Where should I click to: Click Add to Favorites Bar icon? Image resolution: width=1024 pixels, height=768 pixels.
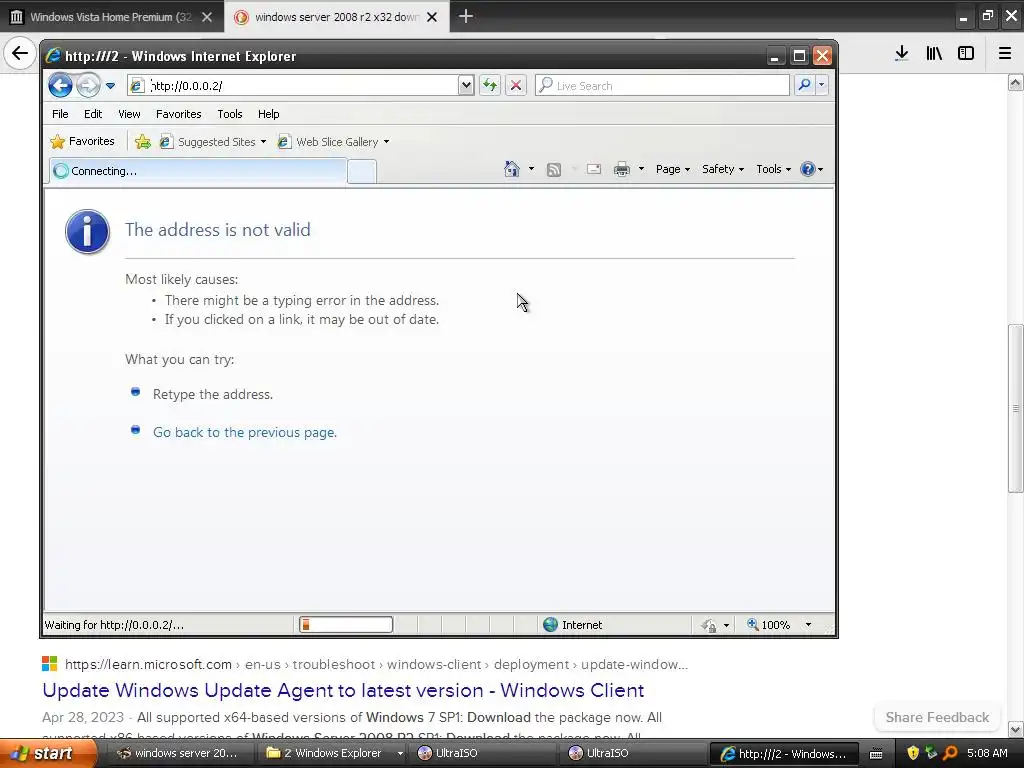[142, 142]
